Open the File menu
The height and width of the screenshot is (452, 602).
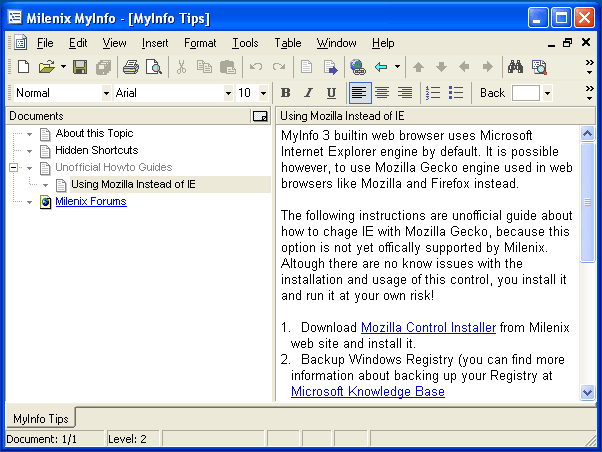coord(45,43)
